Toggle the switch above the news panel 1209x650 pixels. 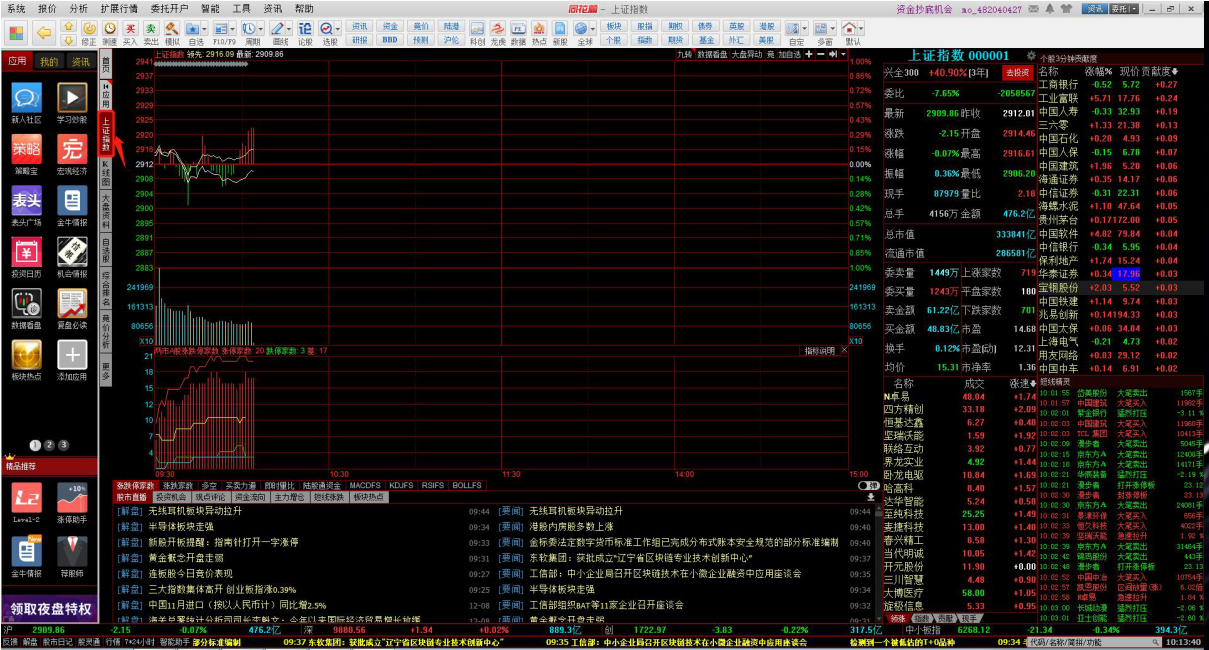click(867, 485)
